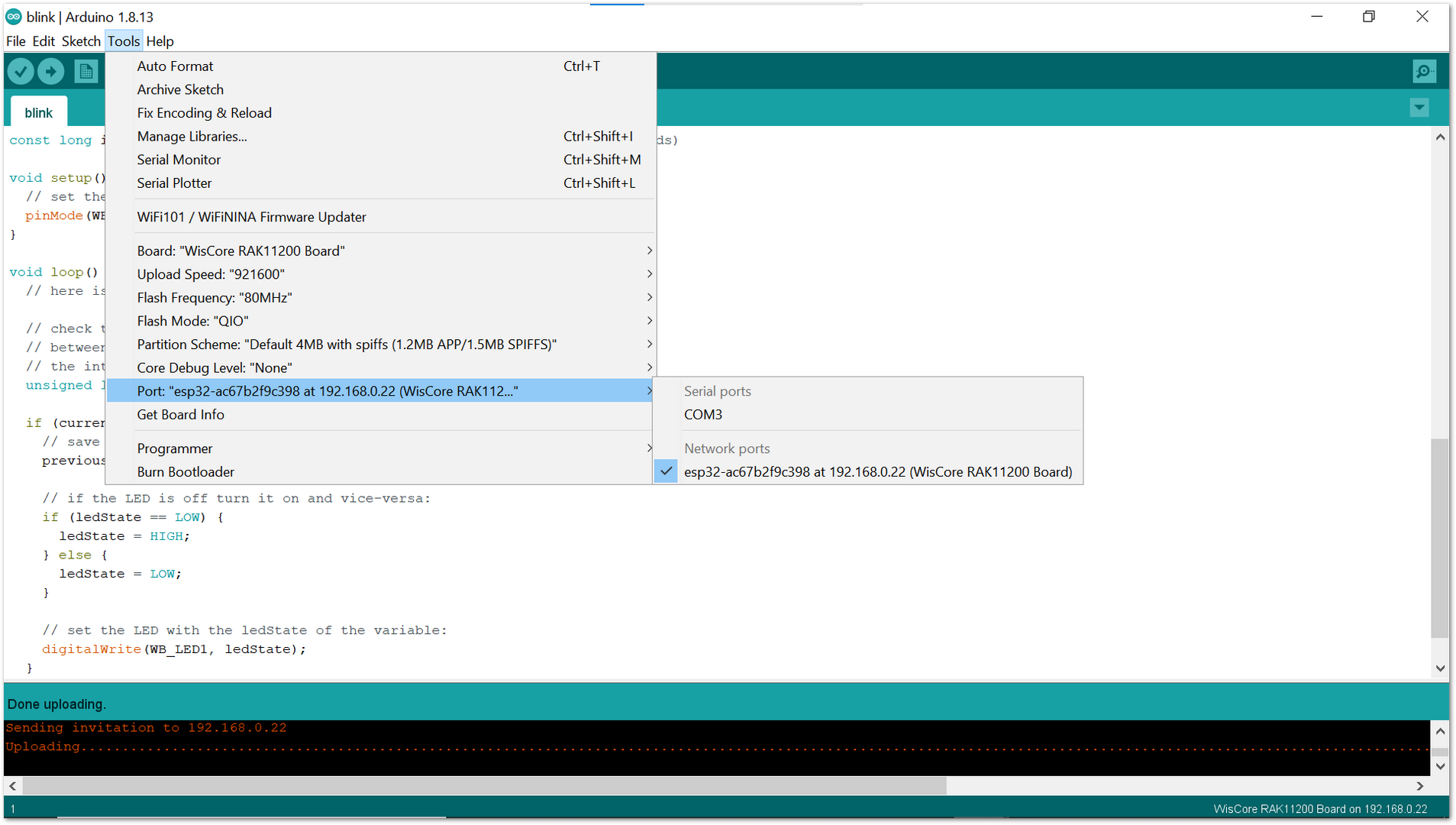
Task: Choose Fix Encoding & Reload
Action: [380, 113]
